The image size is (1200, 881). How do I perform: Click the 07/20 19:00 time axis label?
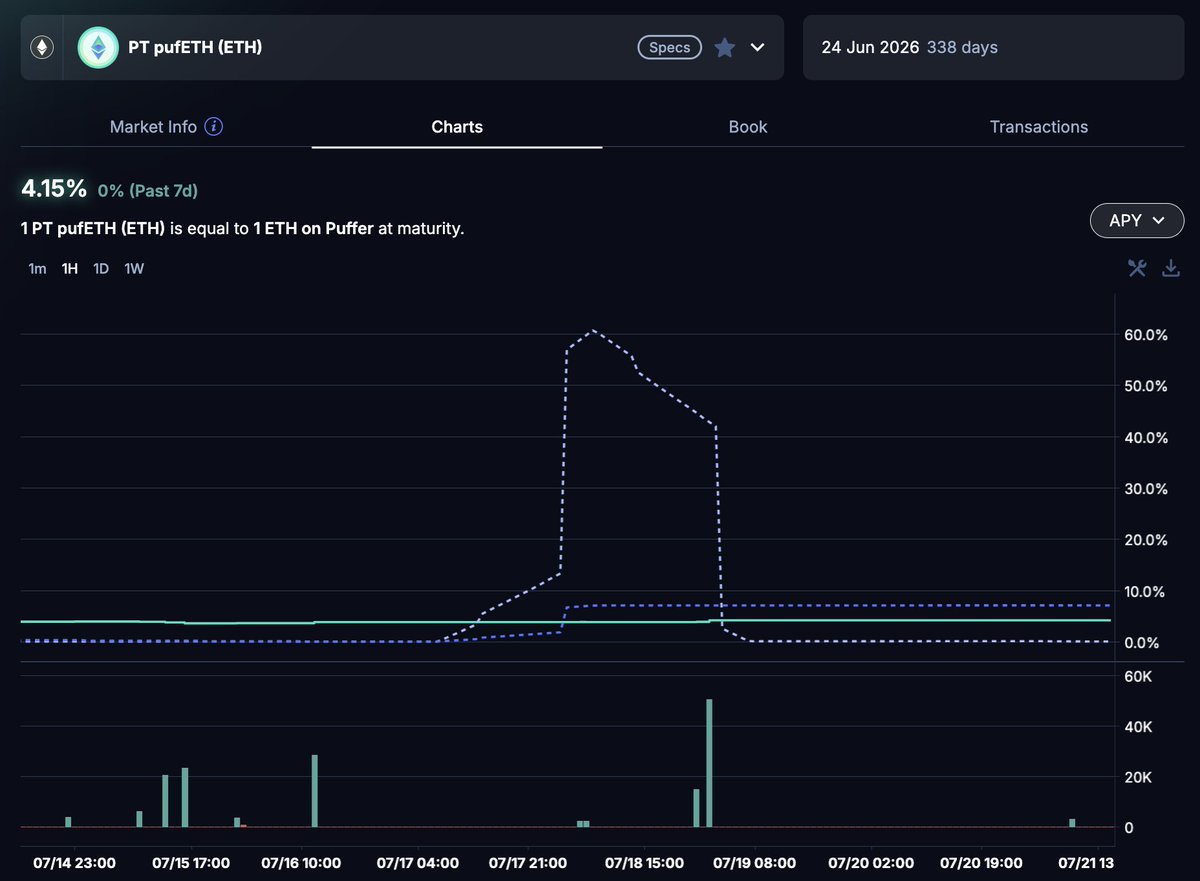[980, 862]
